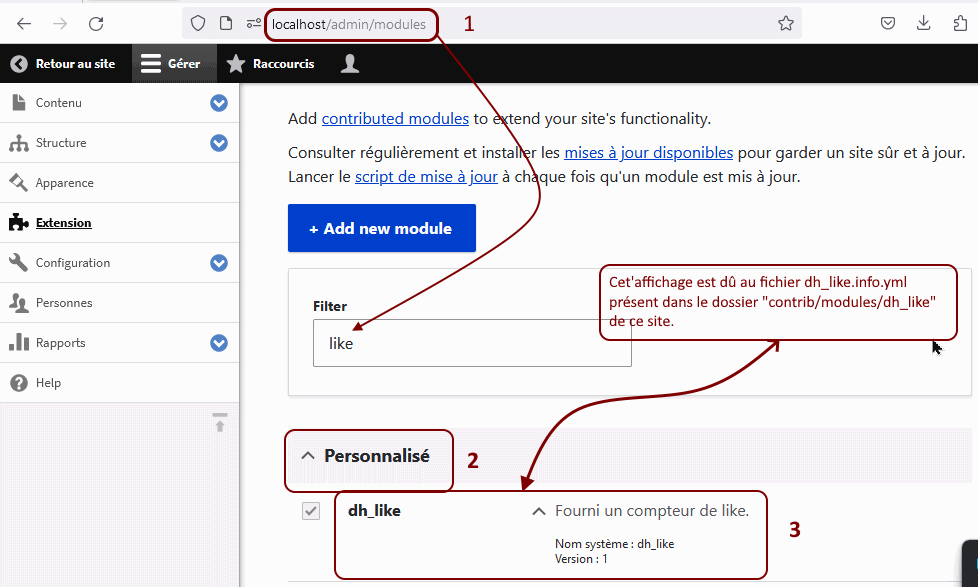Click the Add new module button
978x587 pixels.
tap(381, 228)
